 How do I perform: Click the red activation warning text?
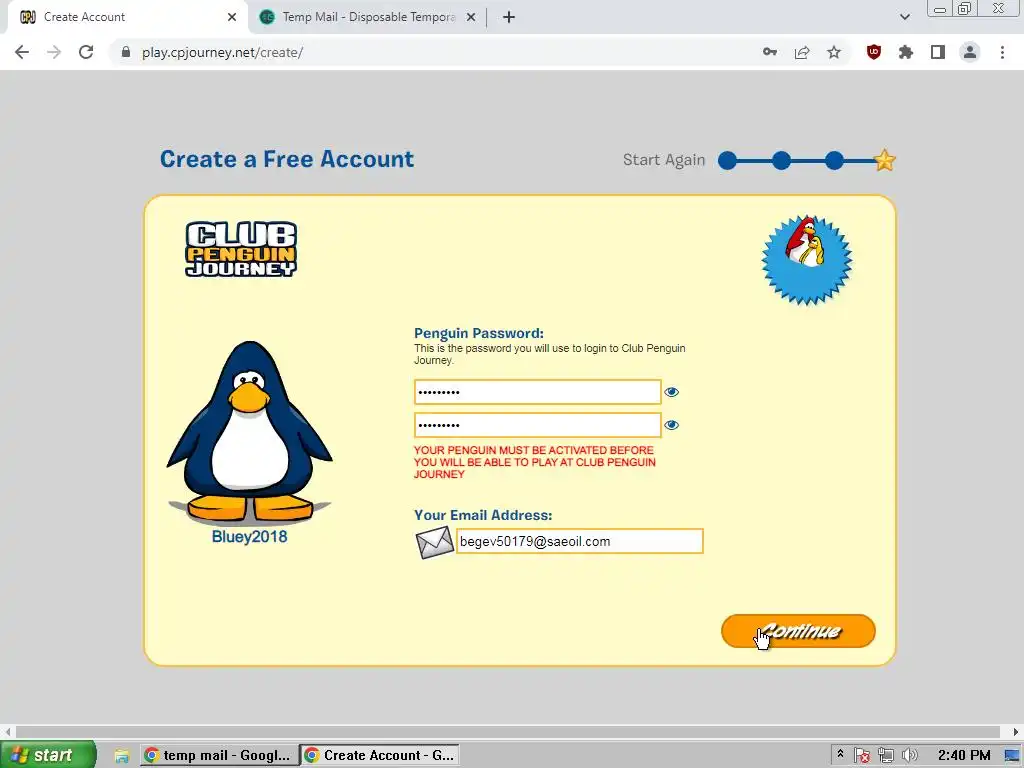tap(535, 462)
